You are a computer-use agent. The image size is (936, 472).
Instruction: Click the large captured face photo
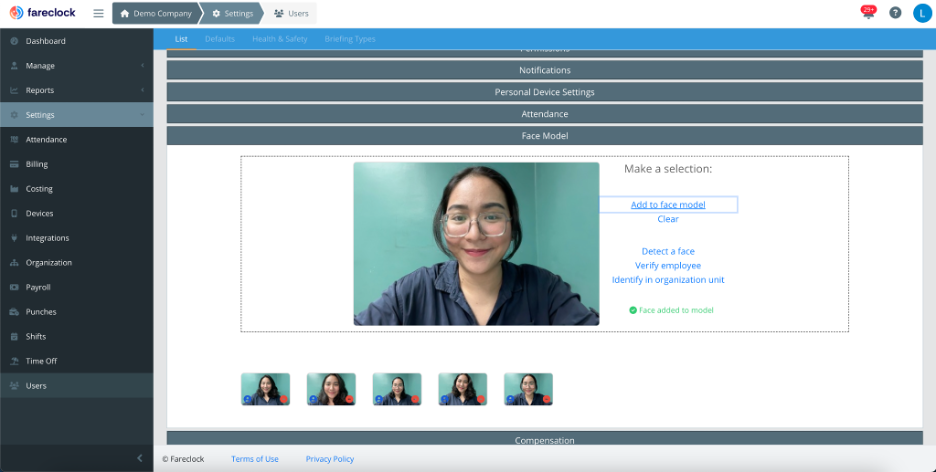point(476,243)
